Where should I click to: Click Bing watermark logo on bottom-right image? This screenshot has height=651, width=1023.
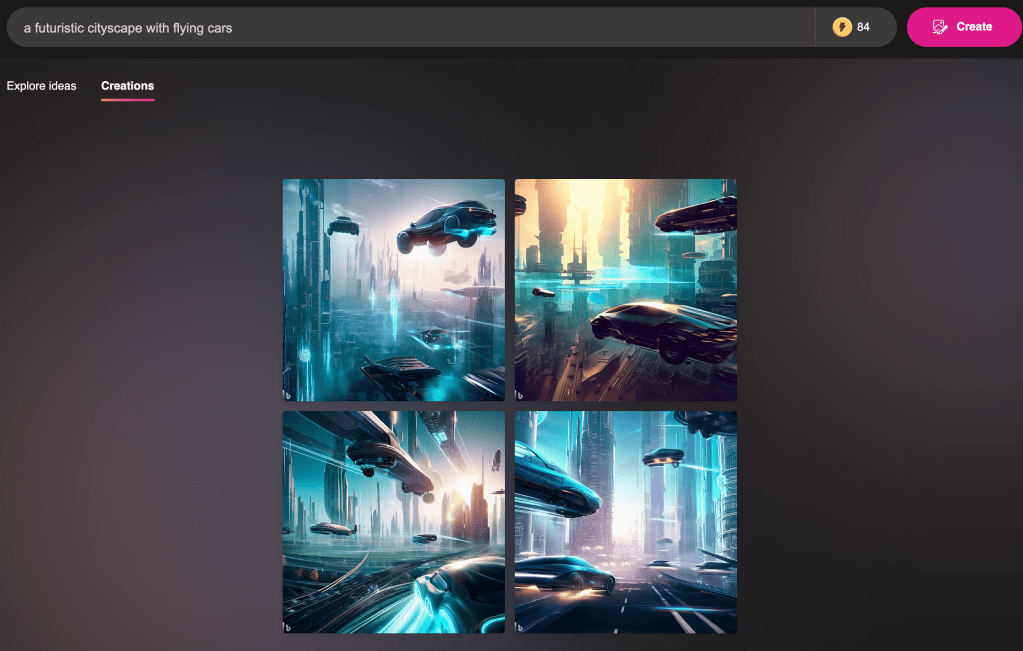point(520,627)
